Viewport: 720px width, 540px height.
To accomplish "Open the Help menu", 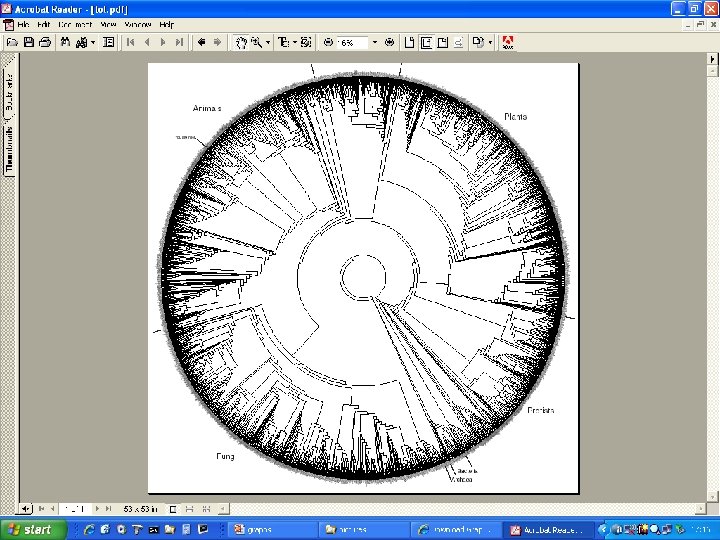I will point(166,24).
